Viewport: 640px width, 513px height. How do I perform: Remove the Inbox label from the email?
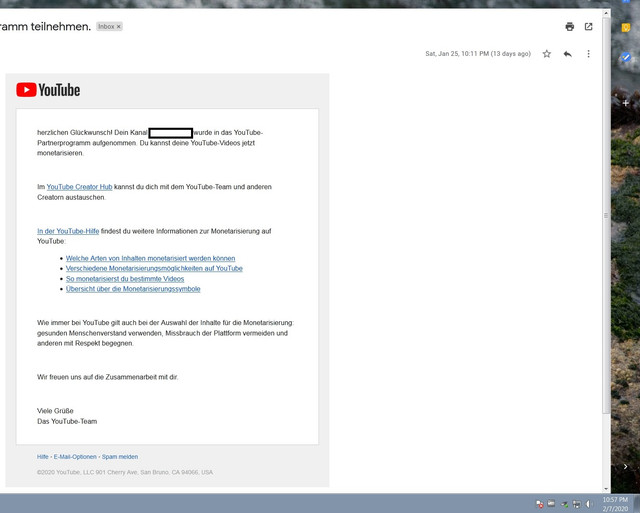point(119,27)
